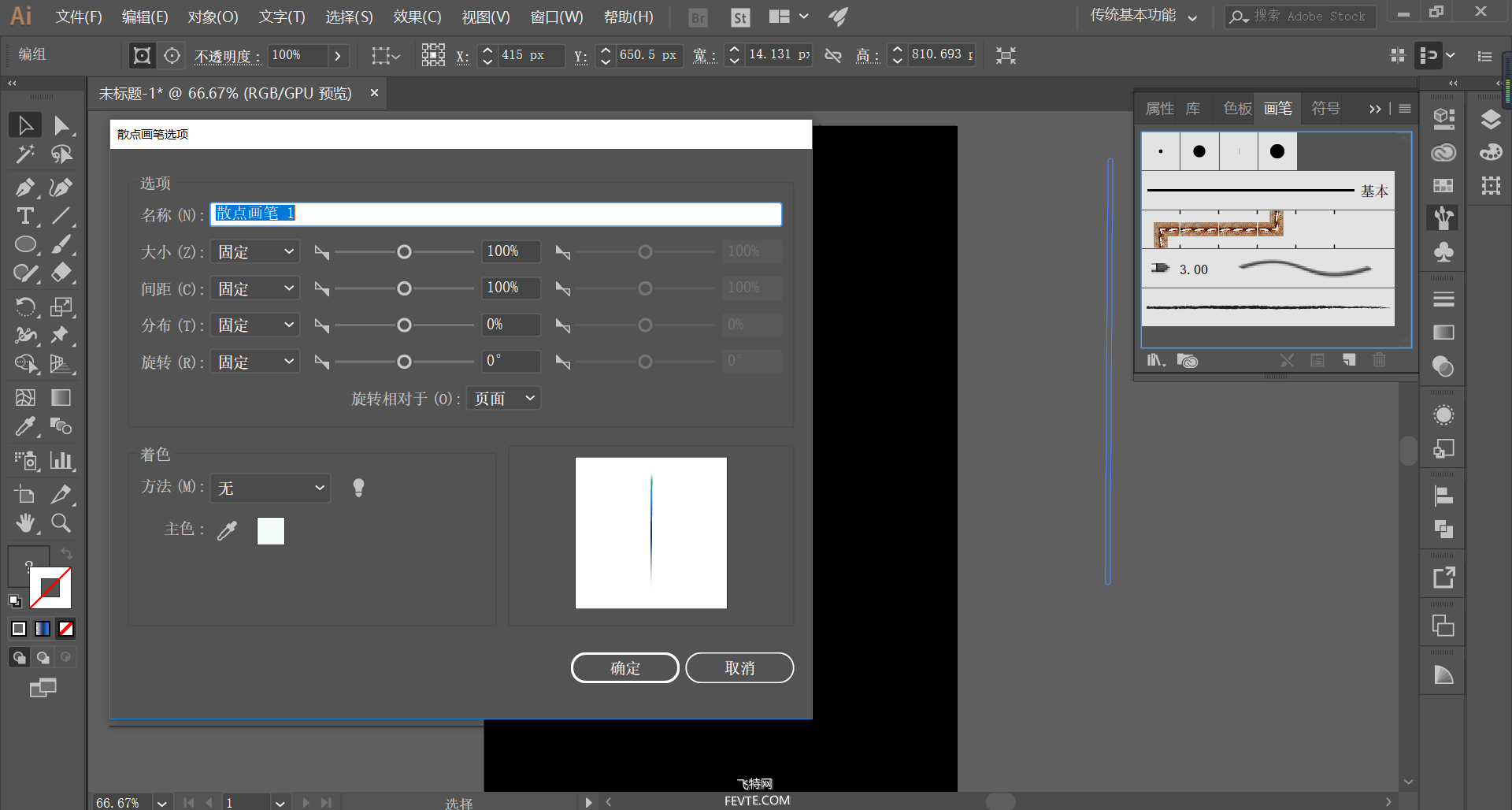Click the New Brush icon in panel

coord(1349,360)
